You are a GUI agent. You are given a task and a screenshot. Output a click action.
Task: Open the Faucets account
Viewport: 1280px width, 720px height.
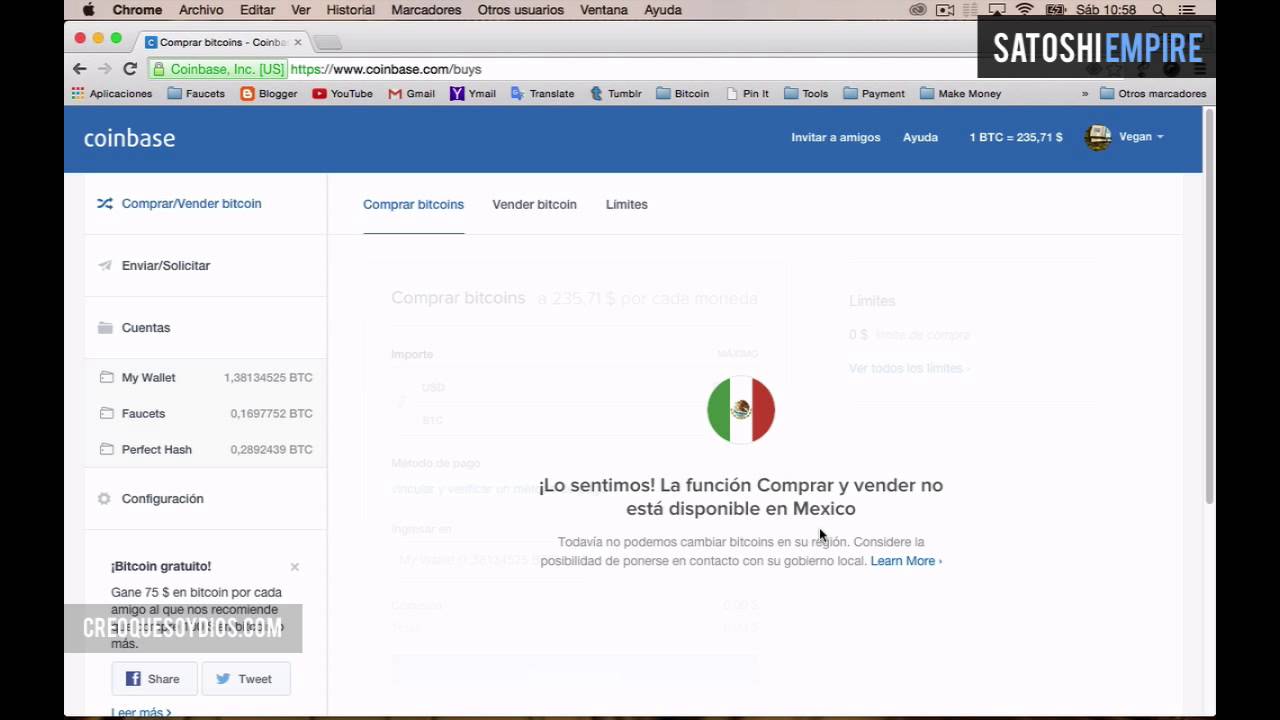[206, 414]
